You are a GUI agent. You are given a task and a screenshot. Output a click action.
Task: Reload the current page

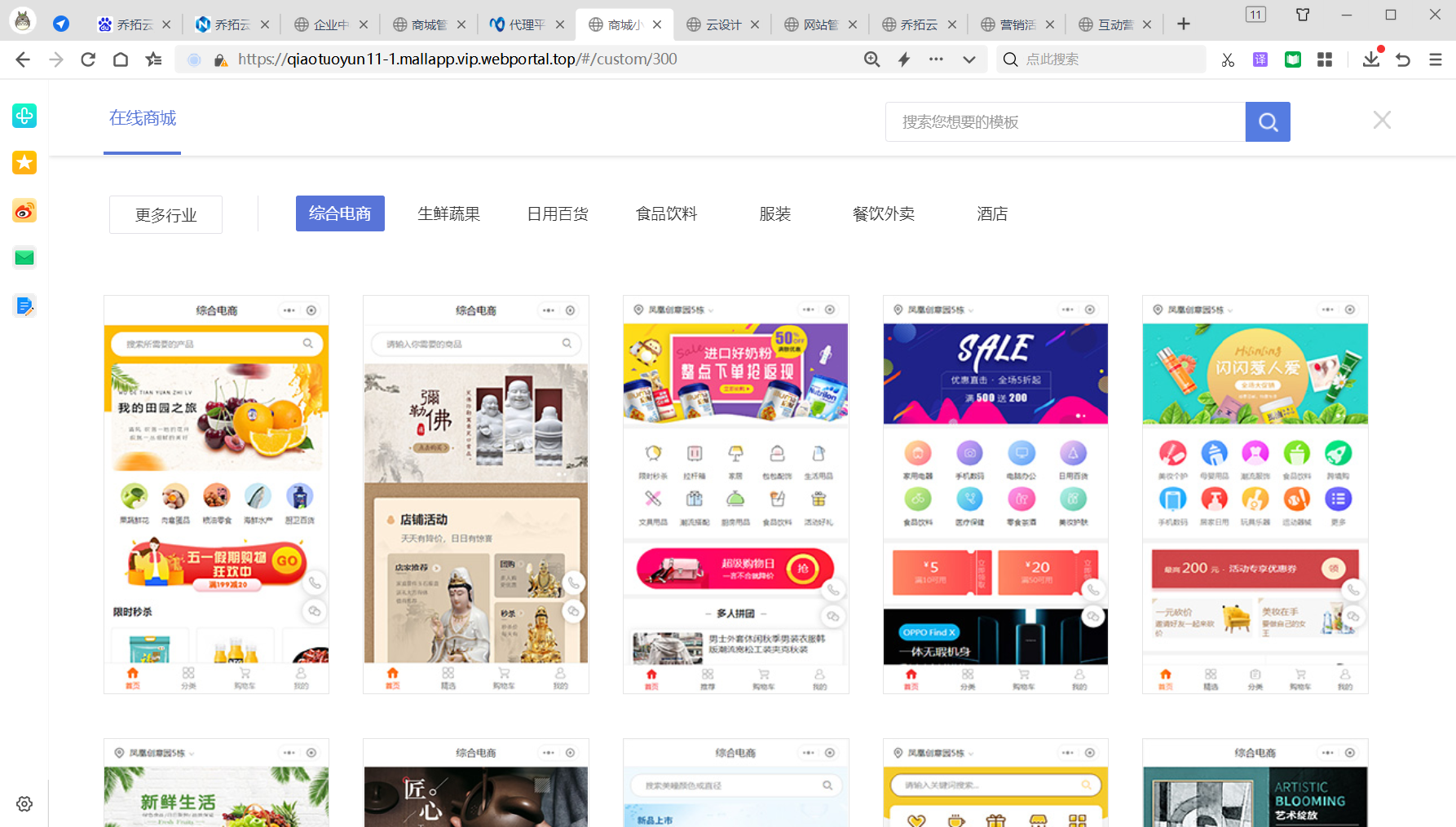tap(88, 59)
